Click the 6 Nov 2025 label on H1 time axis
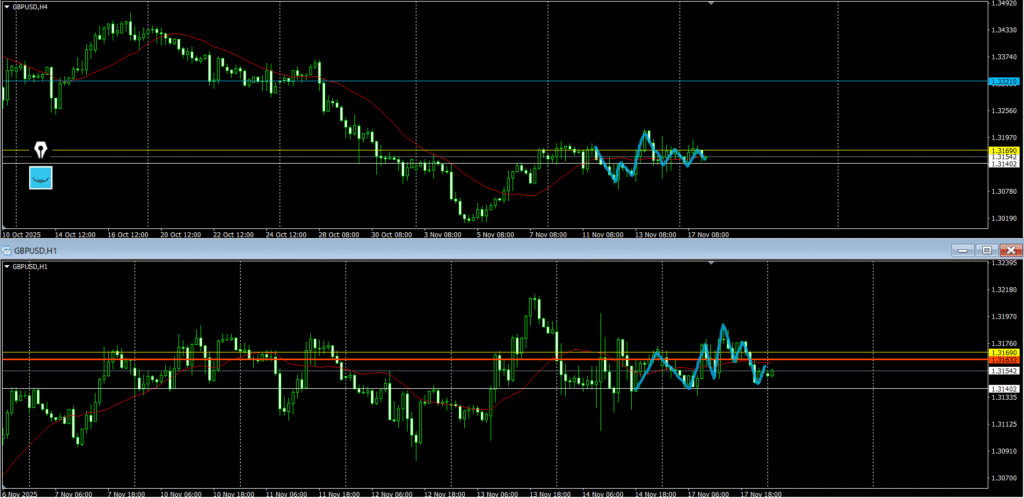1024x498 pixels. tap(20, 493)
